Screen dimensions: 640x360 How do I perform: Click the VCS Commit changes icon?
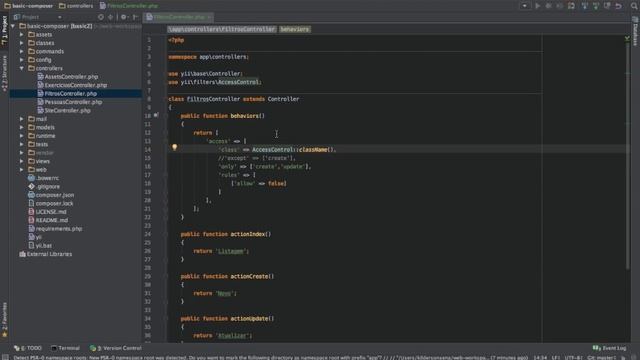tap(596, 6)
